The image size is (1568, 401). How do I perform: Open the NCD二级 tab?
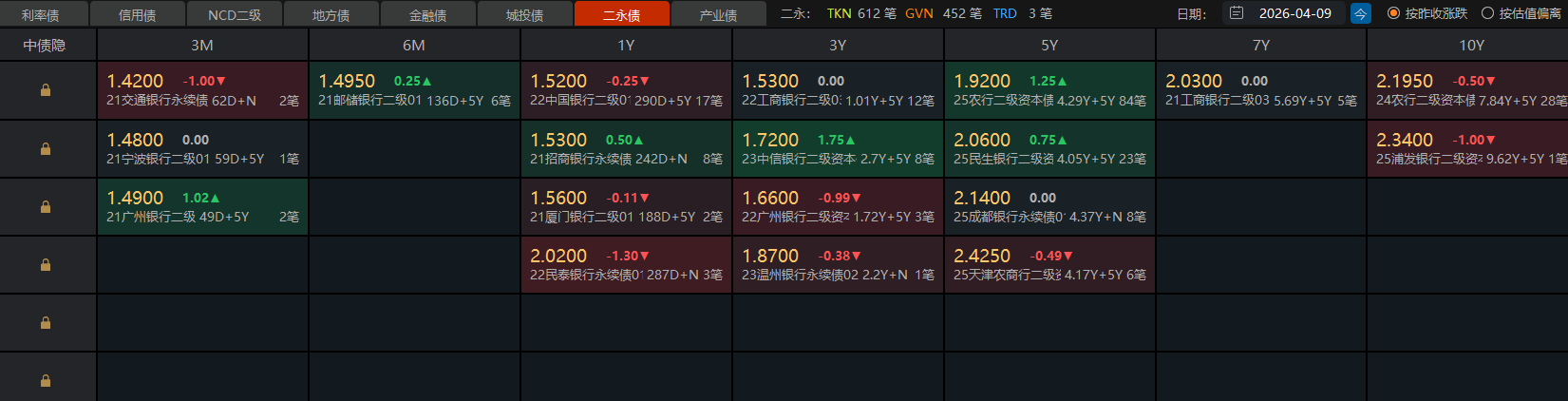(235, 14)
